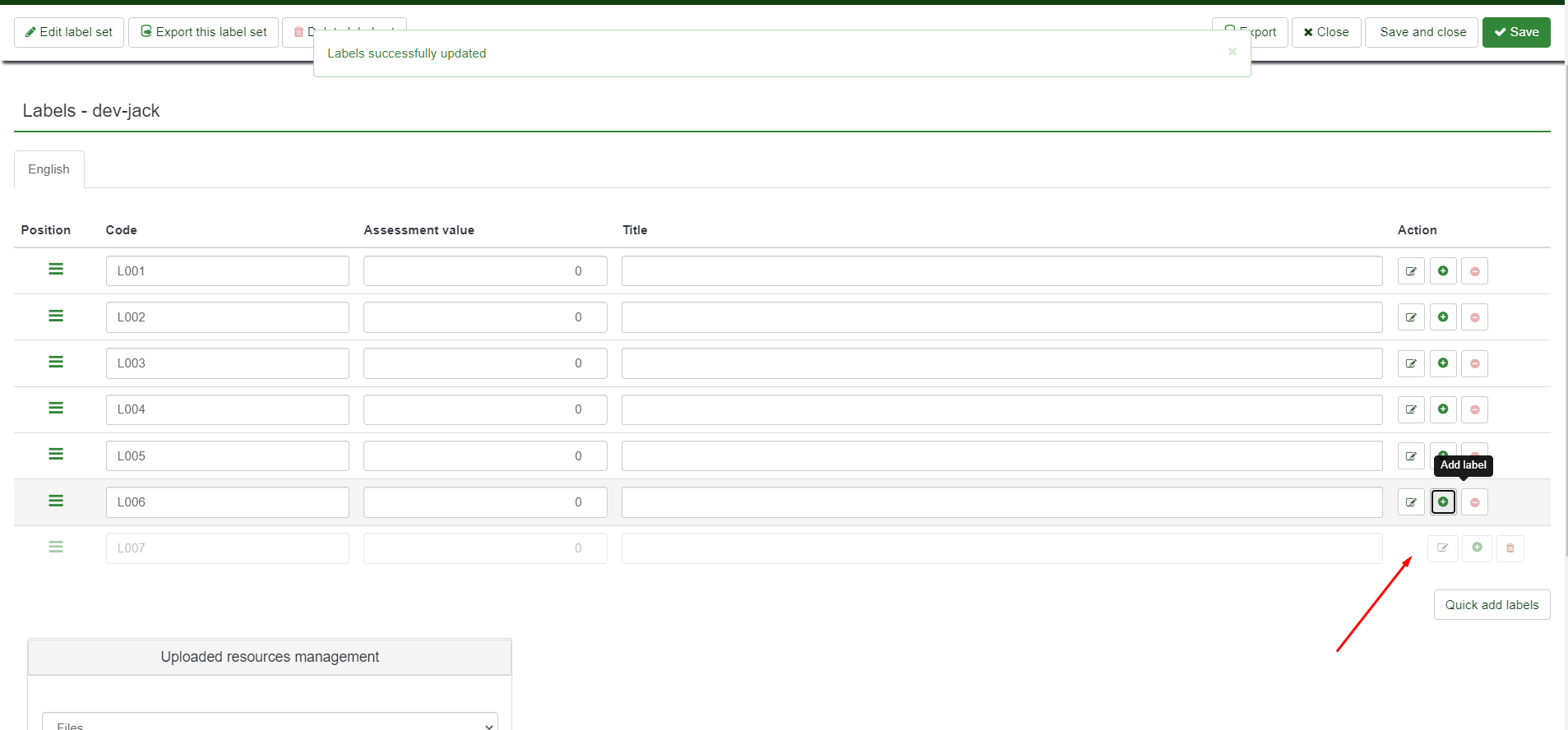
Task: Click the title field for label L001
Action: (1001, 271)
